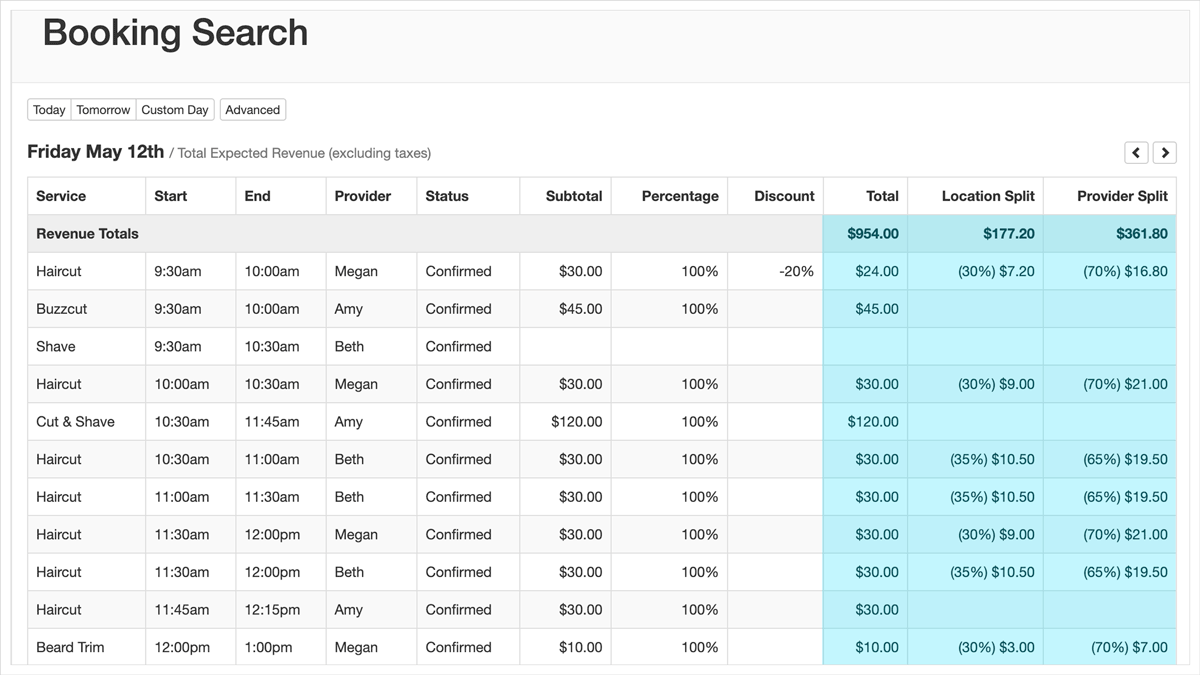
Task: Click the Service column header
Action: tap(61, 196)
